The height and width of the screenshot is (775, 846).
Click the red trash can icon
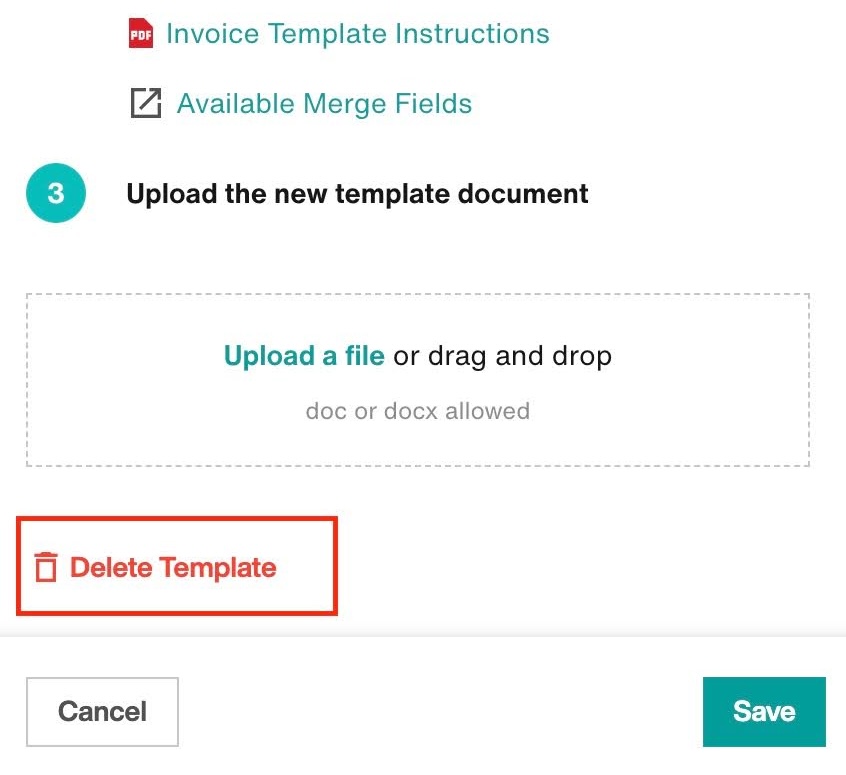click(46, 567)
